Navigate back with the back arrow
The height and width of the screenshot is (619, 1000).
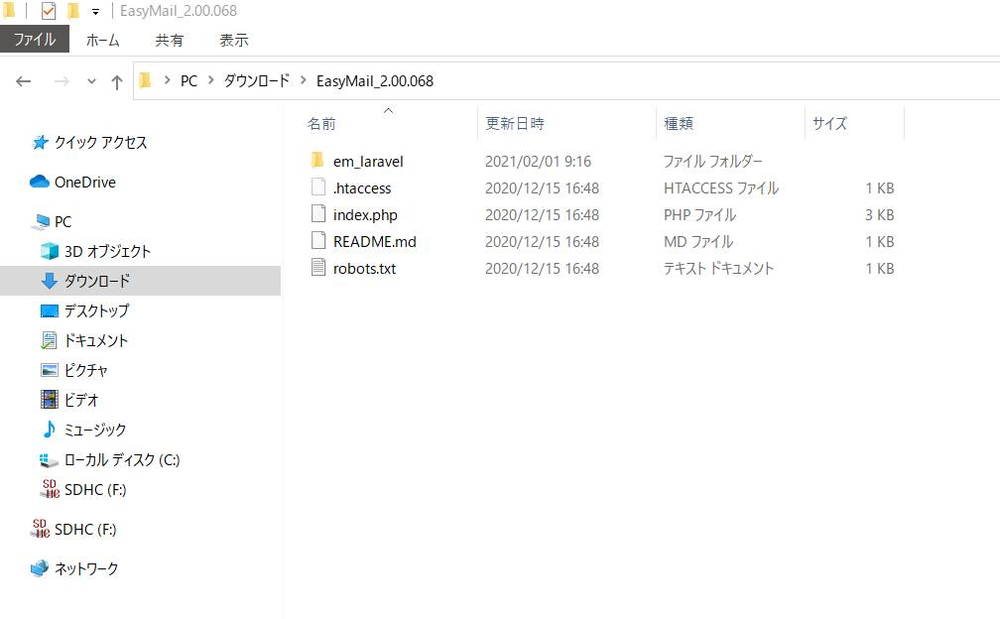pos(24,82)
